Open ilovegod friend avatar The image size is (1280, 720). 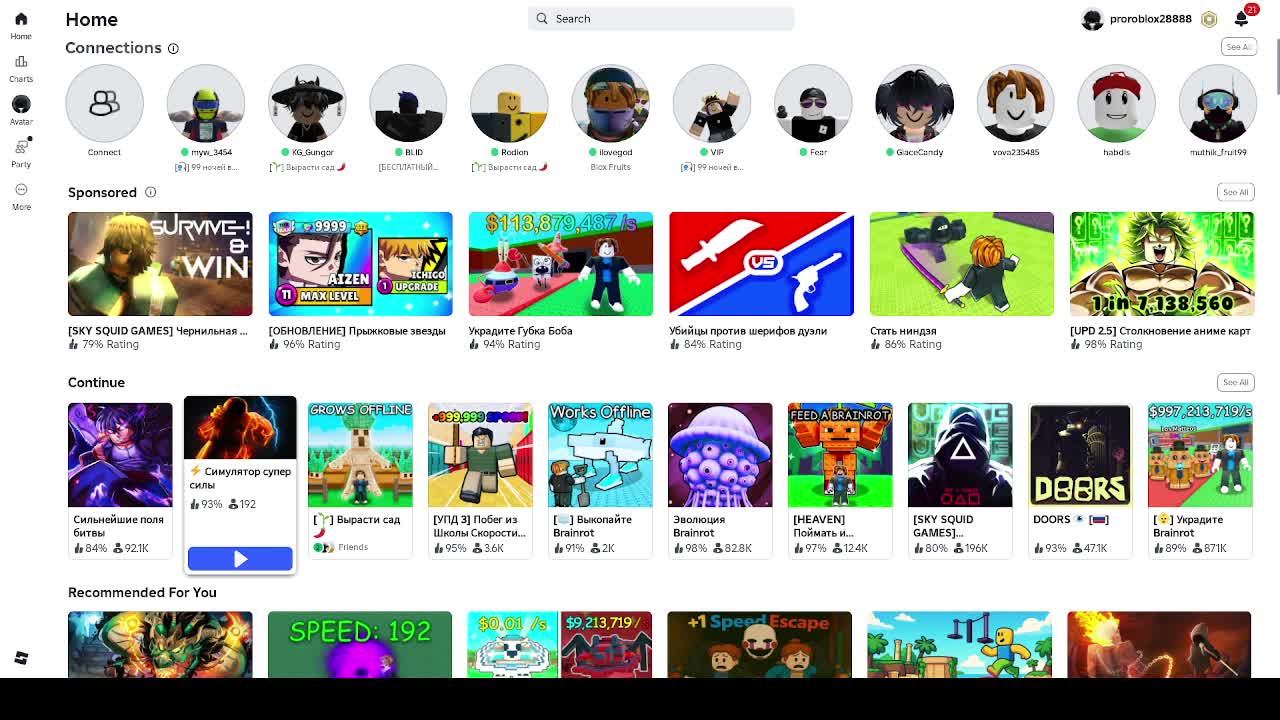pos(610,103)
